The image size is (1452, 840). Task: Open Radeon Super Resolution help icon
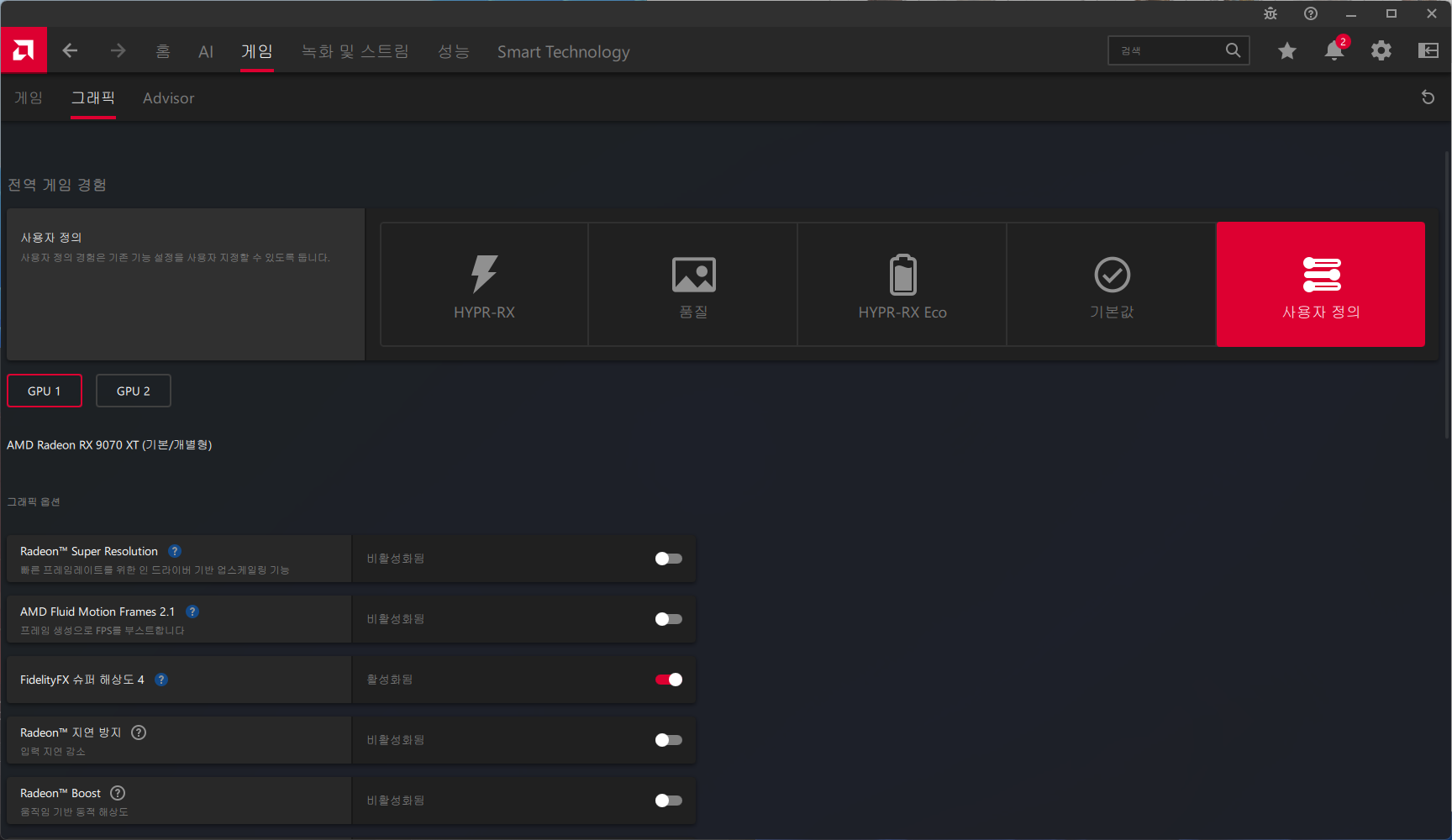tap(175, 551)
